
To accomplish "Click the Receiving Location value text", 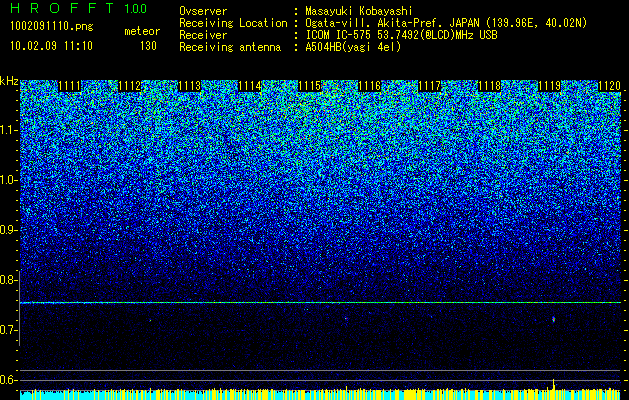I will (446, 23).
